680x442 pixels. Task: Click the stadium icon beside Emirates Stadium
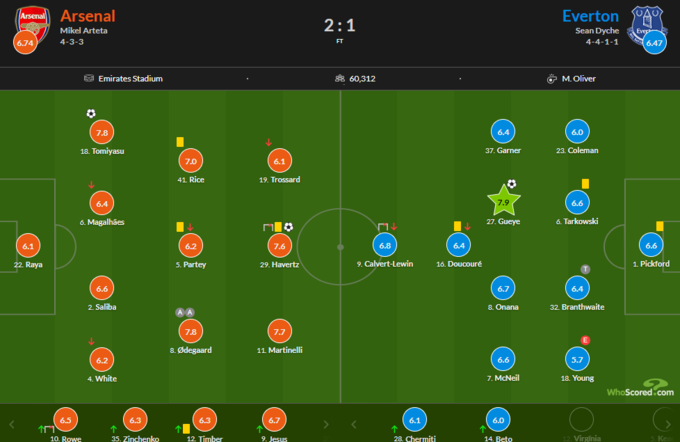pos(91,78)
